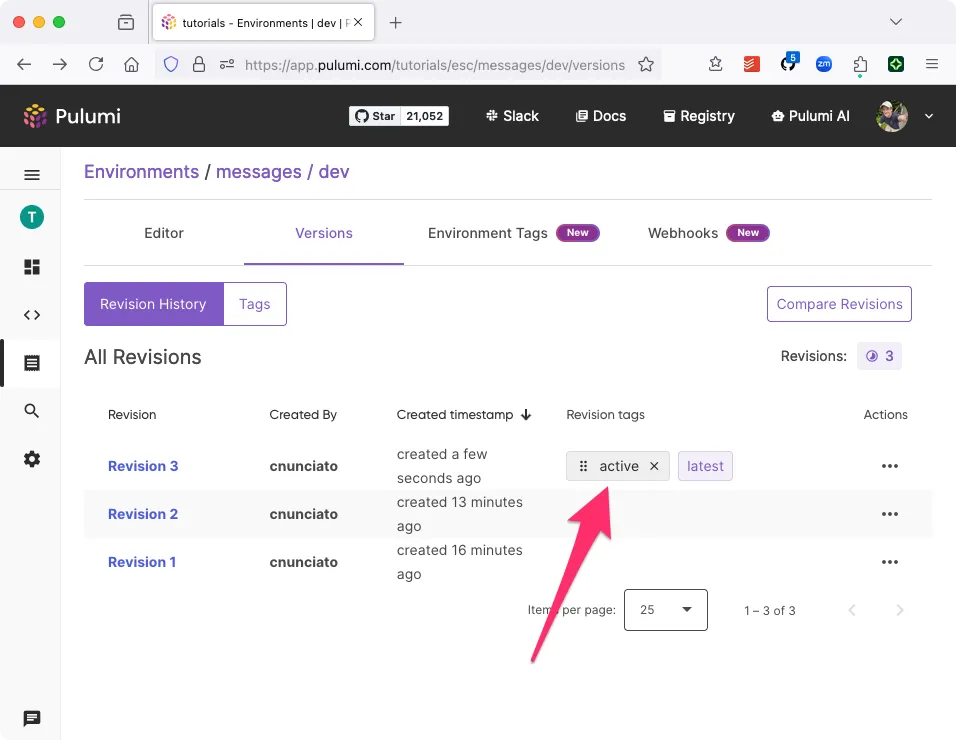Expand the user account dropdown chevron
The height and width of the screenshot is (740, 956).
[929, 116]
